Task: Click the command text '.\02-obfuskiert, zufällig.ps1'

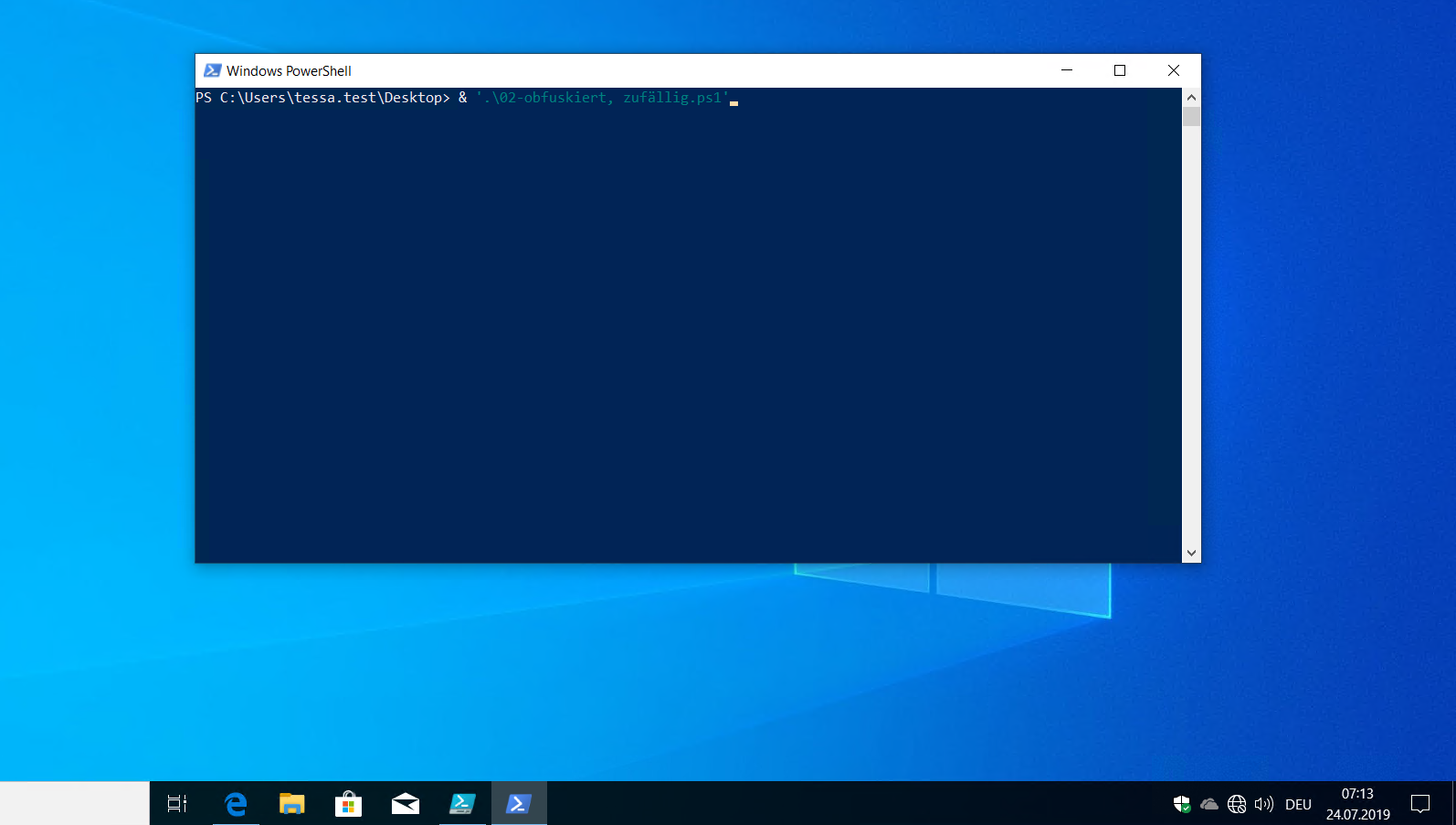Action: [x=602, y=98]
